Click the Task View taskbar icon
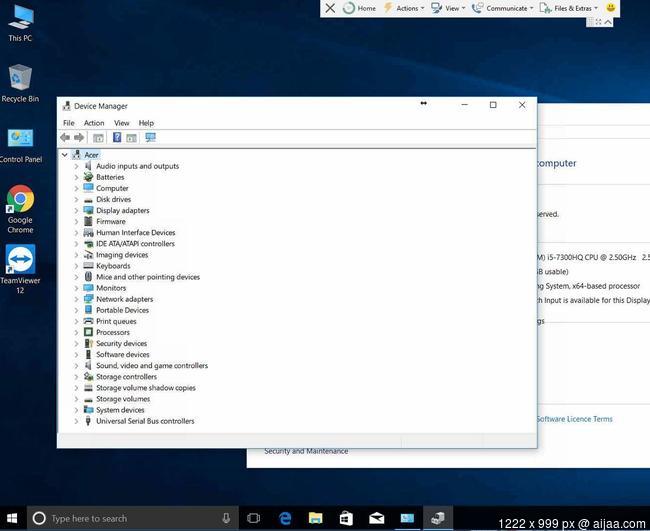This screenshot has width=650, height=531. (253, 518)
